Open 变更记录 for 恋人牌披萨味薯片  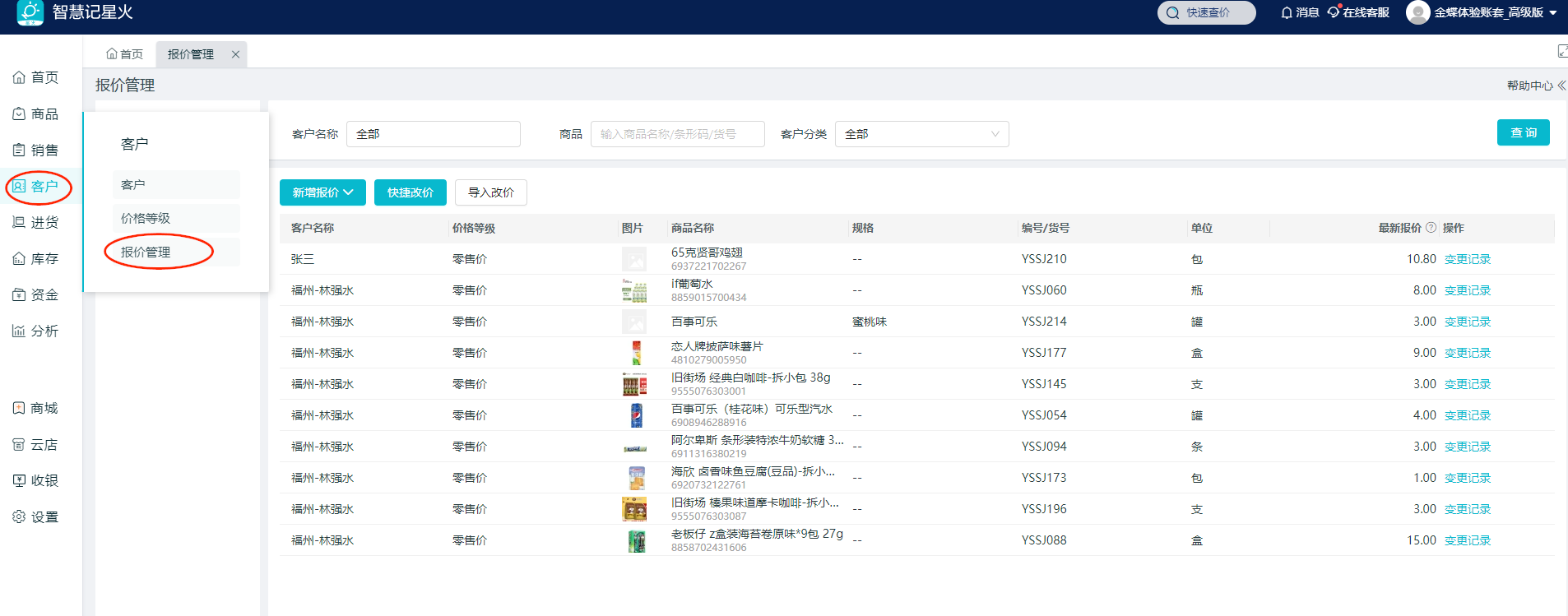(x=1468, y=353)
